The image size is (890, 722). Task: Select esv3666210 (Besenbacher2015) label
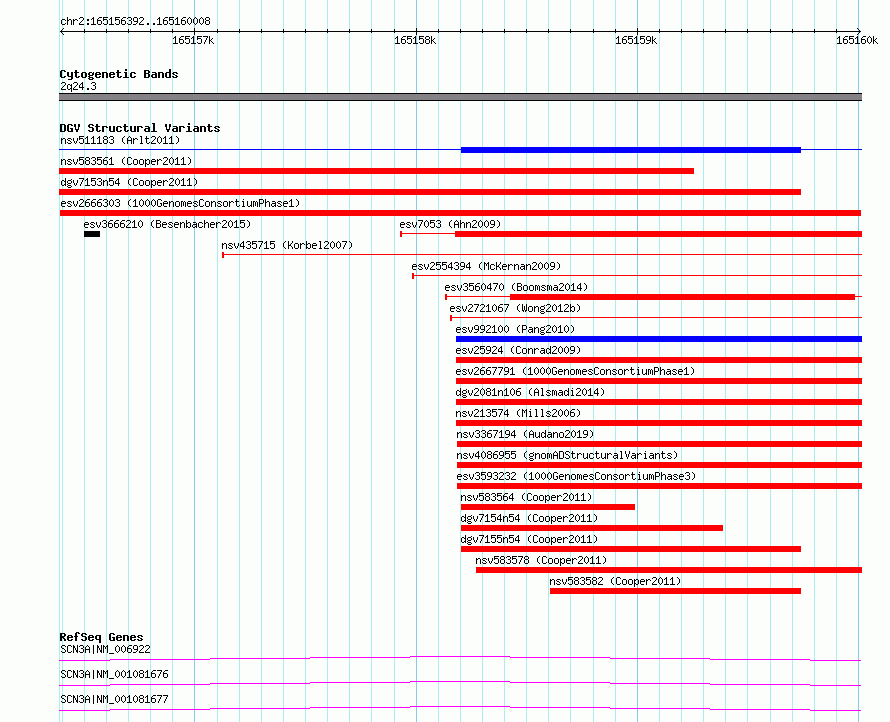[x=167, y=224]
